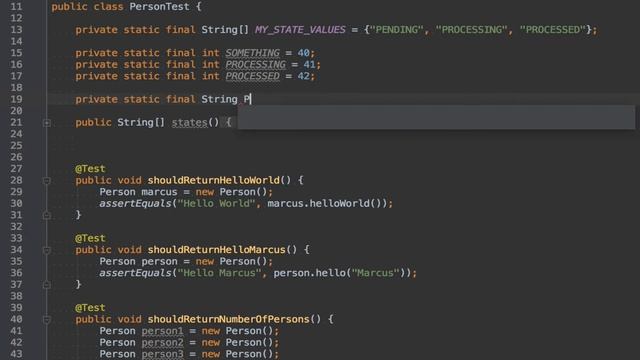Click the value 40 on line 15
This screenshot has width=640, height=360.
pyautogui.click(x=303, y=53)
